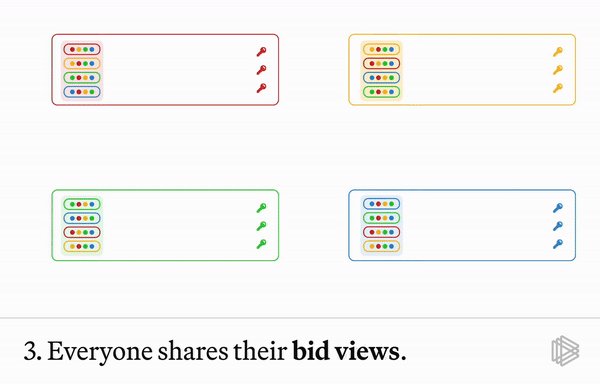Select the red-bordered pill in the red box

[x=82, y=49]
